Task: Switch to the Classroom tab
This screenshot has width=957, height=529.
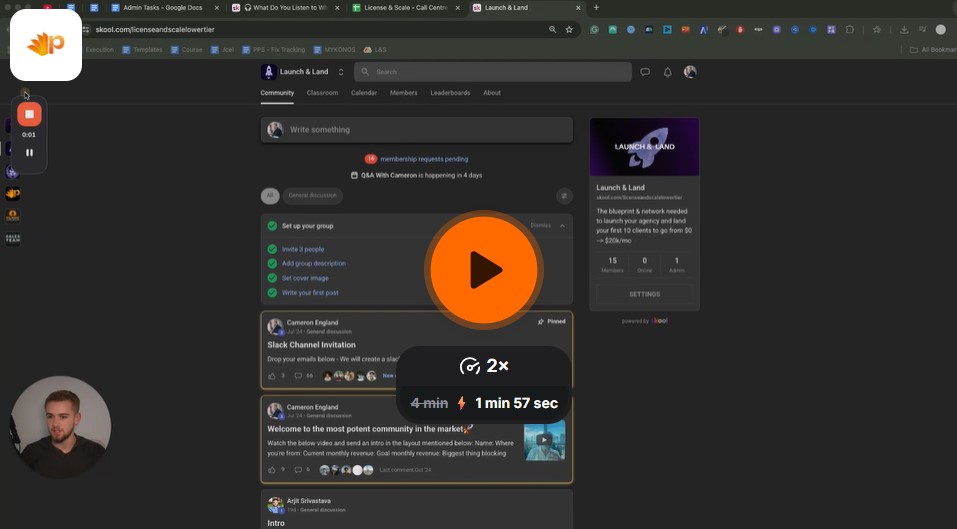Action: pyautogui.click(x=322, y=93)
